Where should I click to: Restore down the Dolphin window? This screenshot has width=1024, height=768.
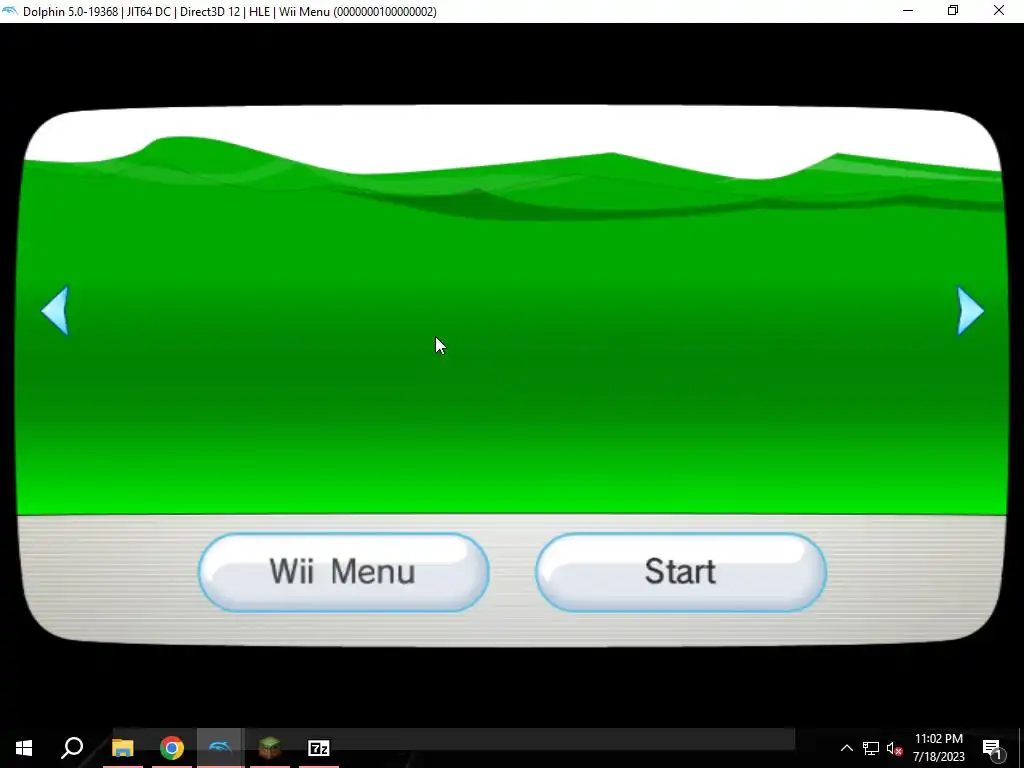coord(953,10)
